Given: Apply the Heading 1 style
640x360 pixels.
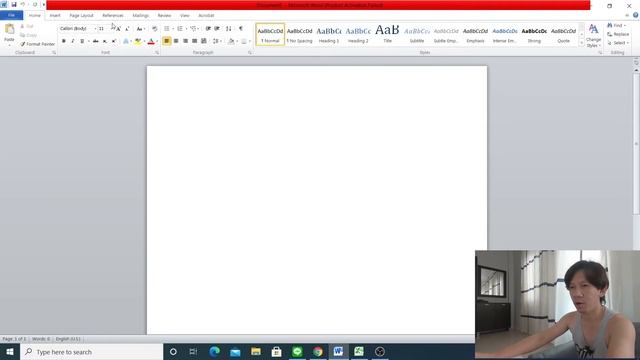Looking at the screenshot, I should pyautogui.click(x=329, y=34).
